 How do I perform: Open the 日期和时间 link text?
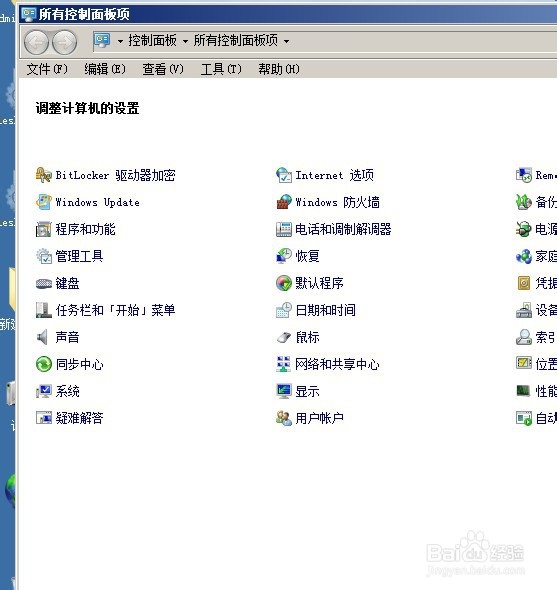(325, 310)
